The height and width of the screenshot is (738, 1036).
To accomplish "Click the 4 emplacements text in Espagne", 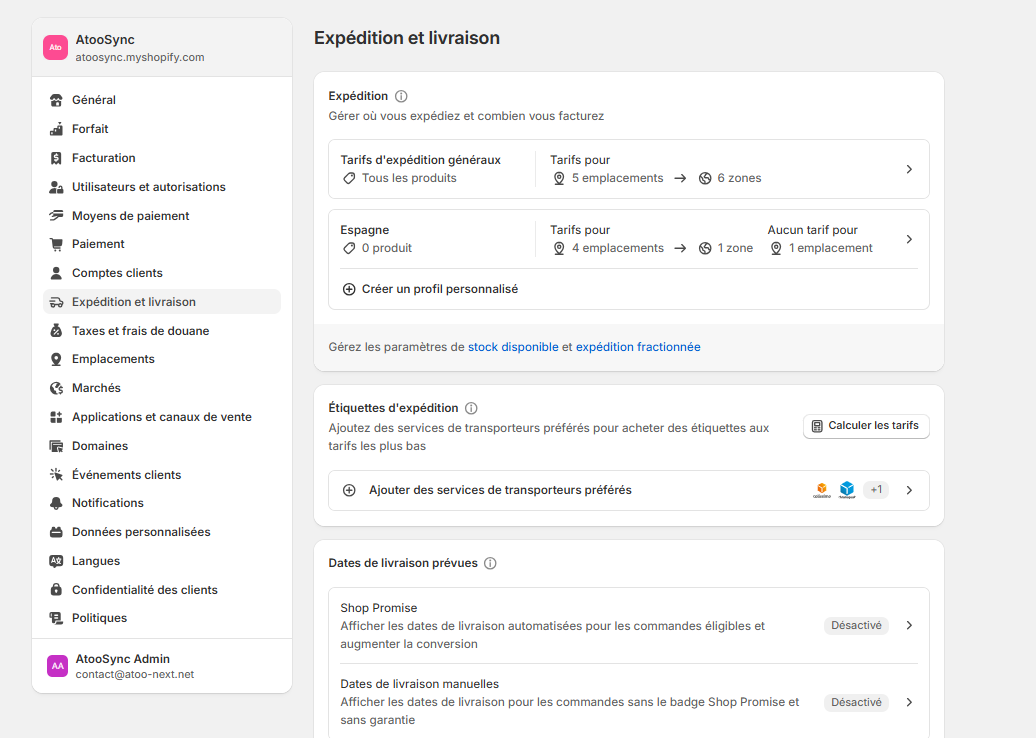I will tap(618, 248).
